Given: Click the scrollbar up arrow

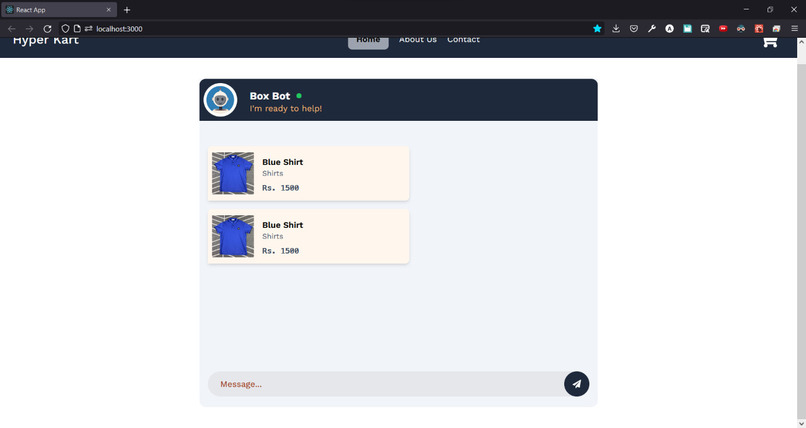Looking at the screenshot, I should pyautogui.click(x=801, y=42).
